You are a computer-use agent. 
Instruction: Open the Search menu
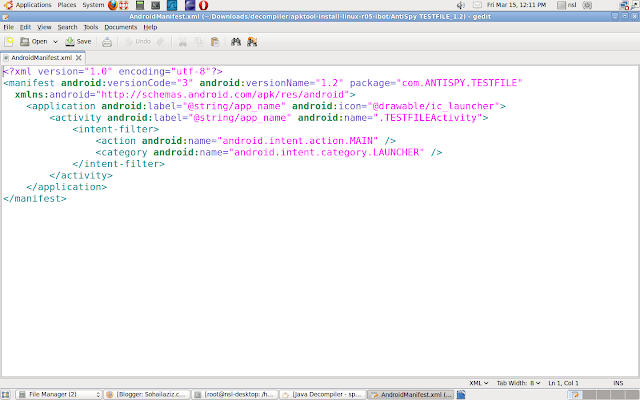[x=67, y=27]
